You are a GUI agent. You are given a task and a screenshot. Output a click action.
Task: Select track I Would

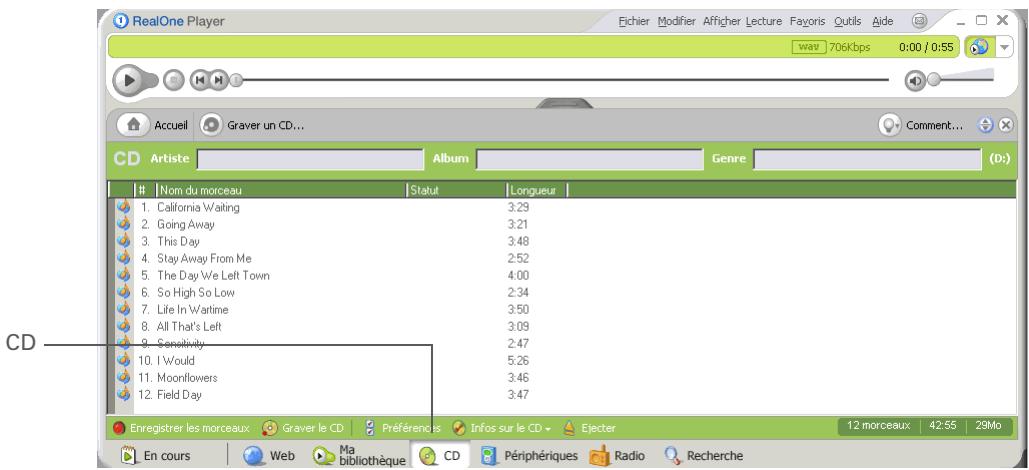coord(176,361)
